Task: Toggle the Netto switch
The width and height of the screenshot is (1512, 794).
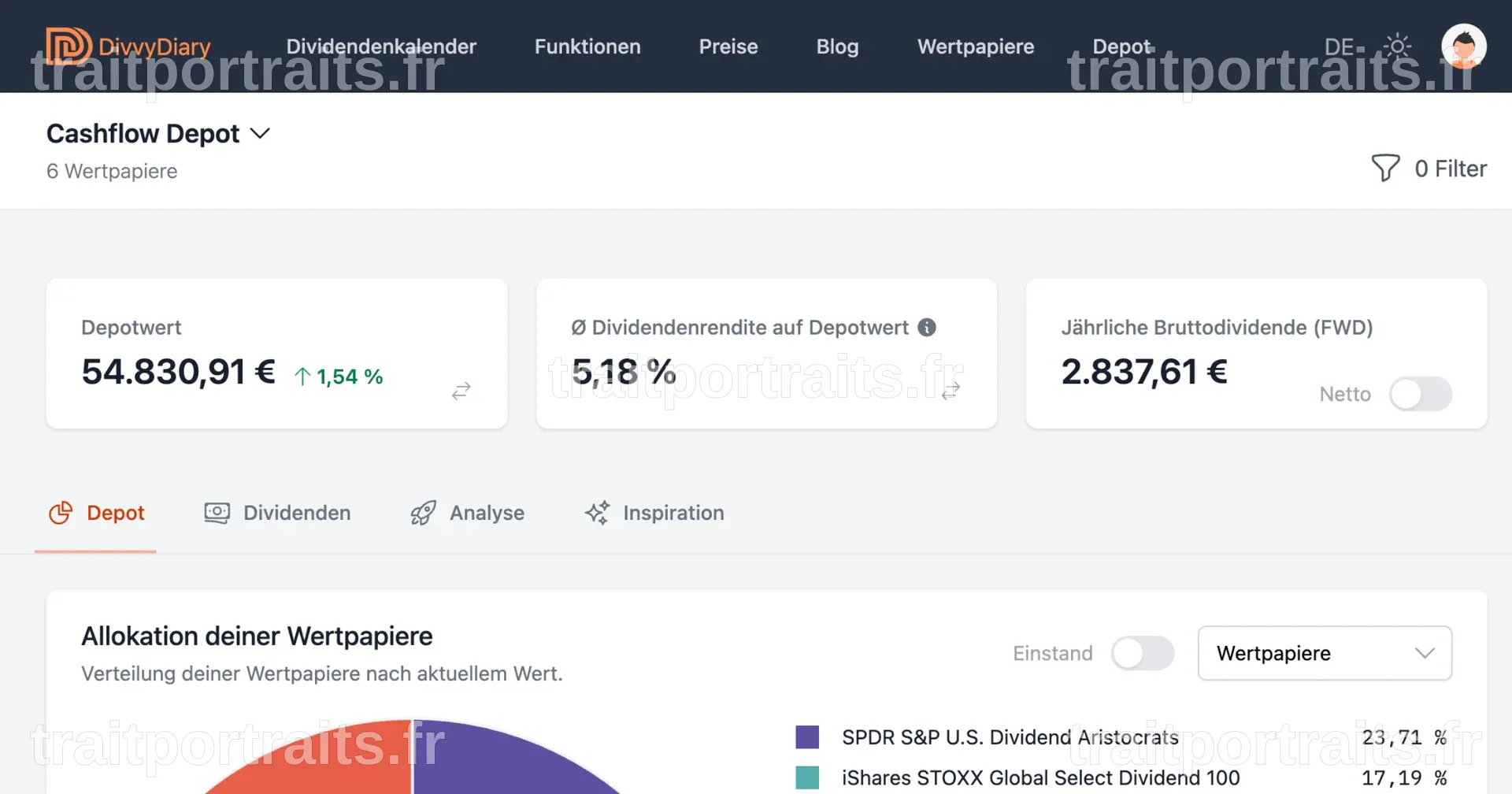Action: click(x=1421, y=394)
